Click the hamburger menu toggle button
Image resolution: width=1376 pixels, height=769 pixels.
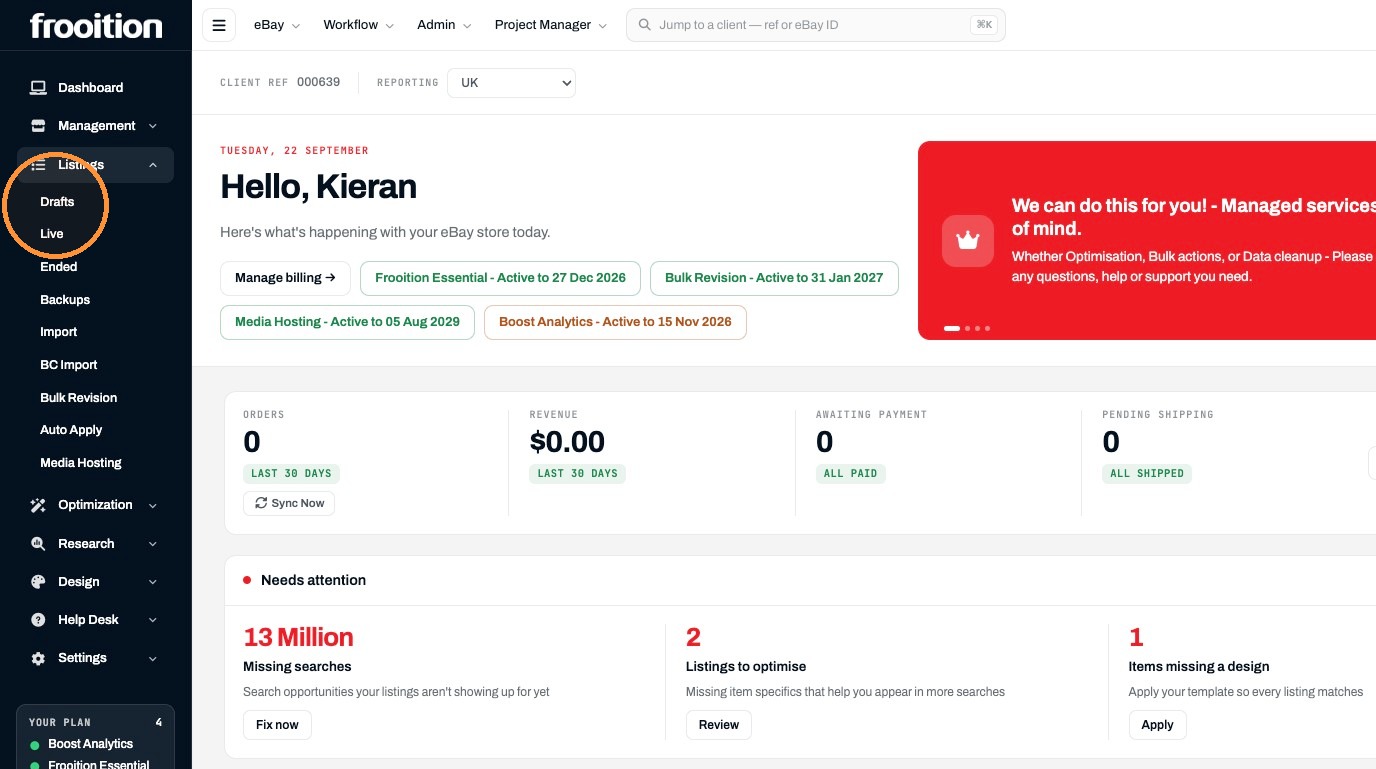pyautogui.click(x=219, y=25)
